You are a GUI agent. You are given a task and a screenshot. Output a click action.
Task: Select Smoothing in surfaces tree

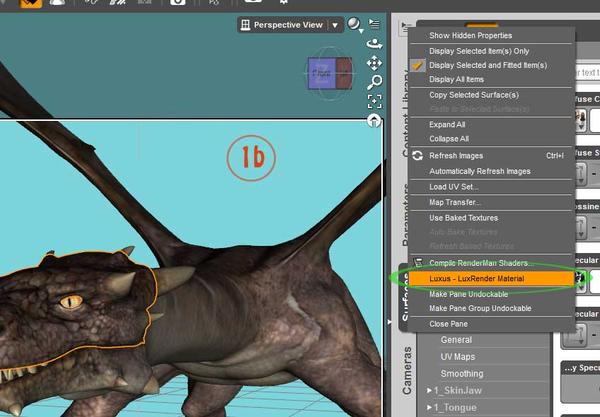[x=462, y=373]
